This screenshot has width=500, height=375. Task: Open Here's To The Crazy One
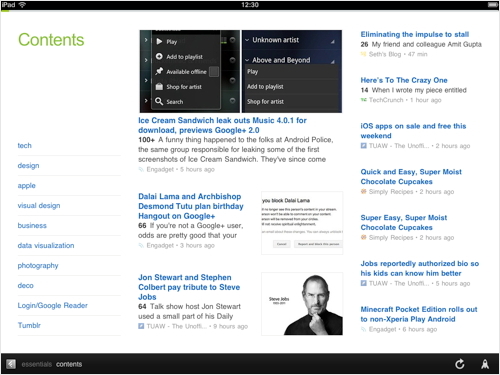pyautogui.click(x=404, y=80)
